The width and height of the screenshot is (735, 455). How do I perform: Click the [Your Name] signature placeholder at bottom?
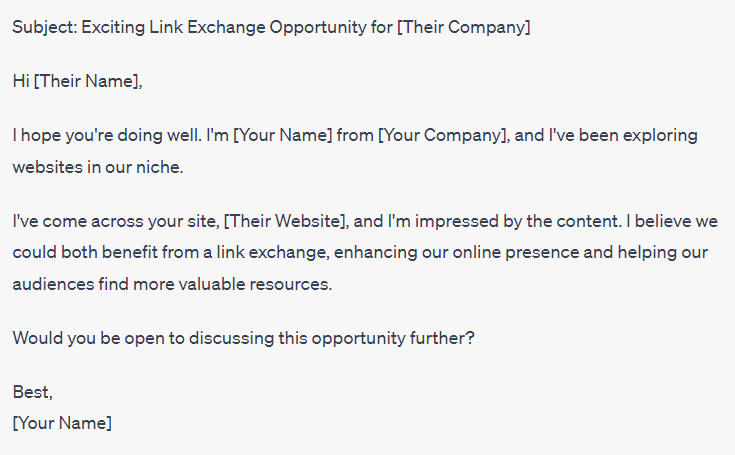(x=62, y=423)
